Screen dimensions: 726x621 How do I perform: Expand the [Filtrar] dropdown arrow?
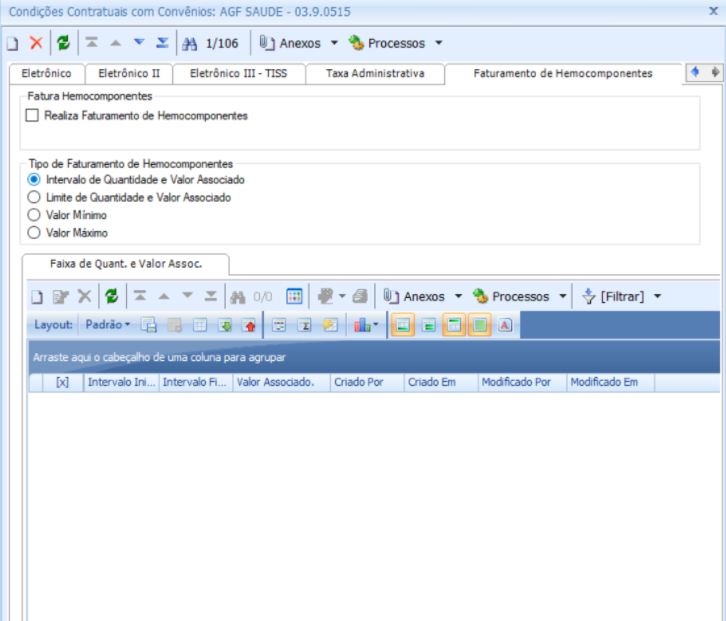click(x=657, y=296)
